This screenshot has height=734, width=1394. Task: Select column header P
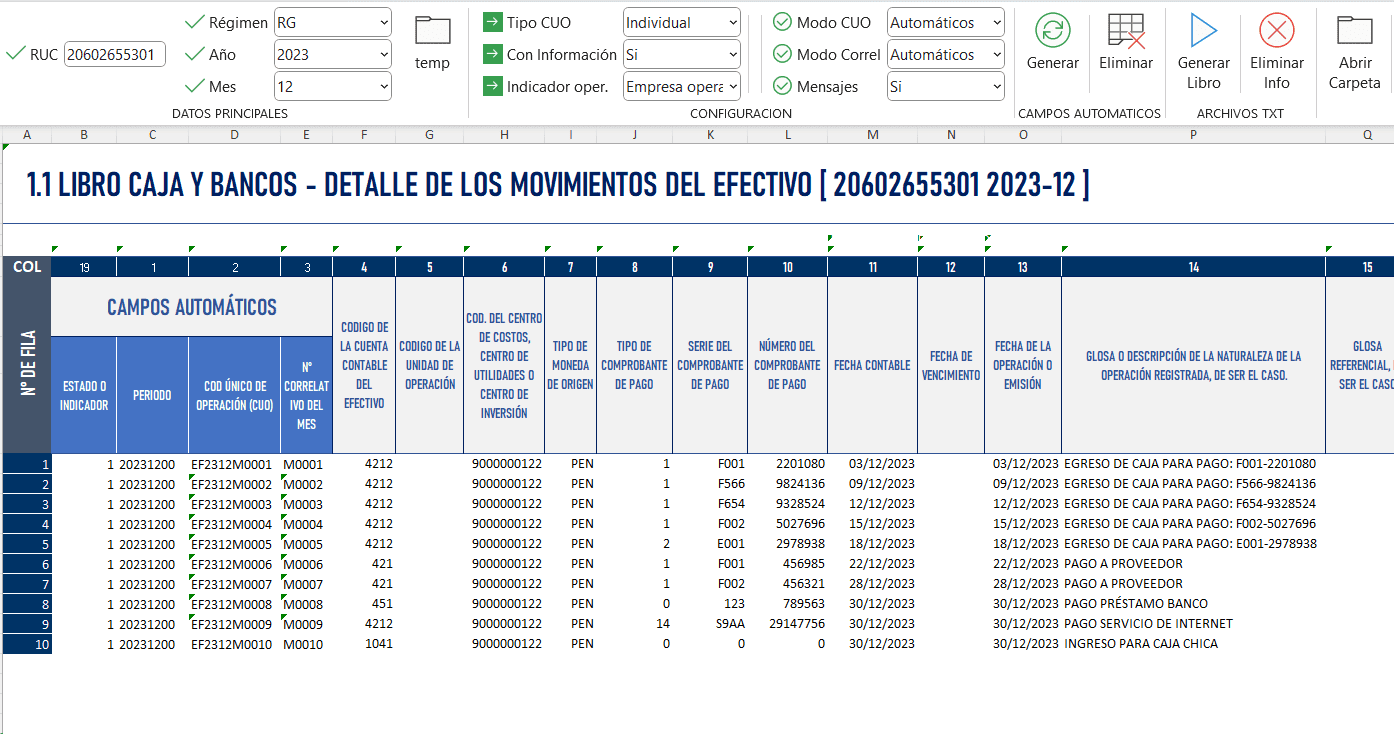click(1193, 134)
